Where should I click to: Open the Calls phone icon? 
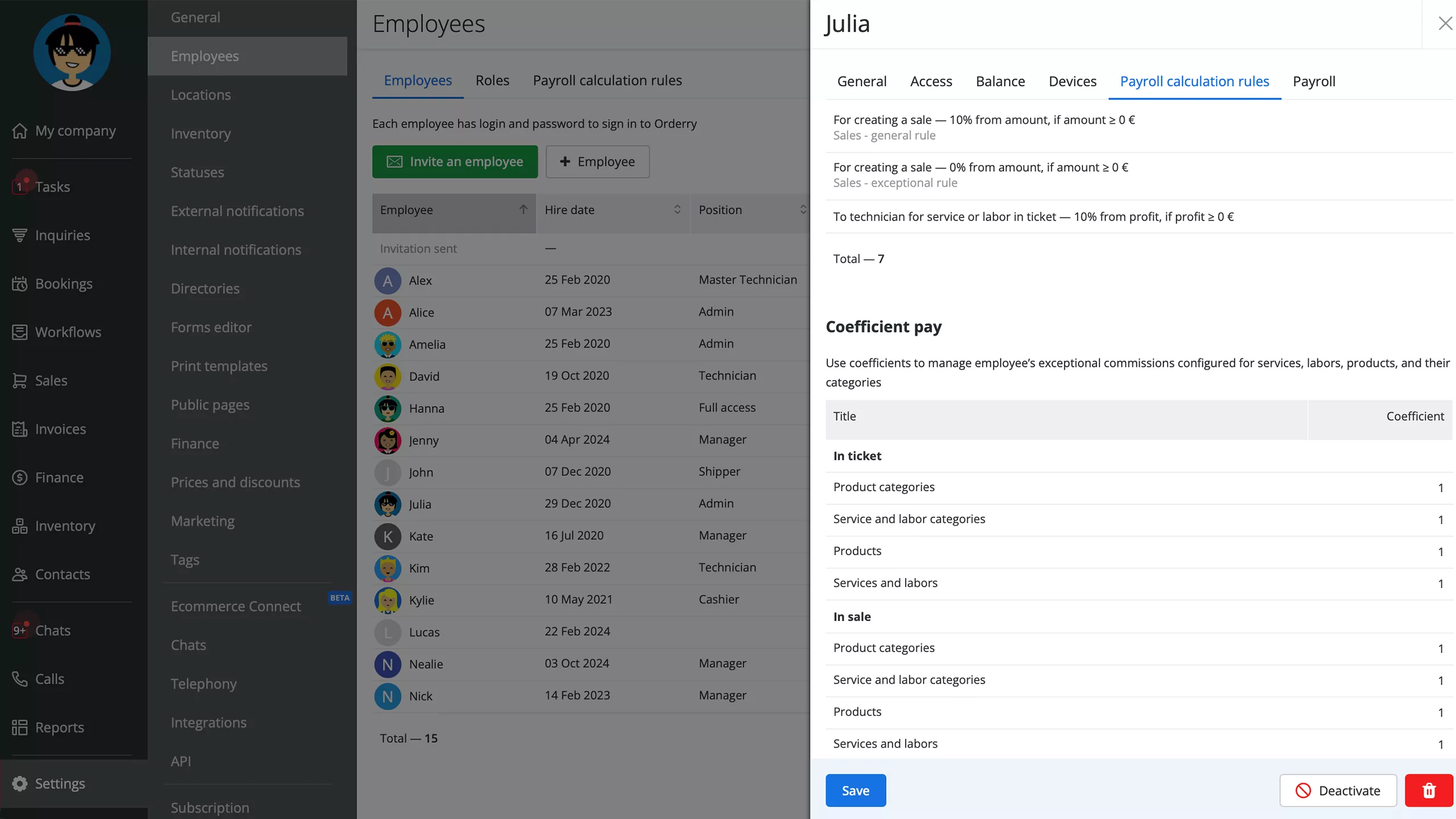20,679
